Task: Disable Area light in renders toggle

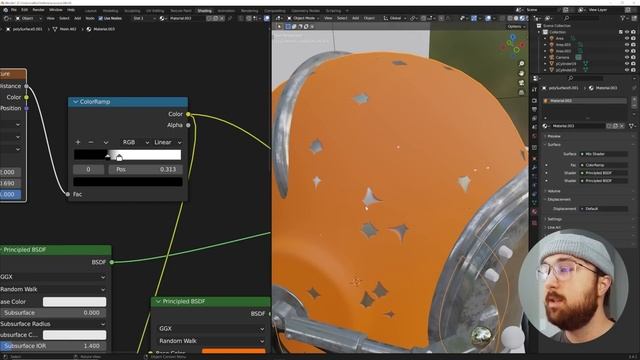Action: pos(633,38)
